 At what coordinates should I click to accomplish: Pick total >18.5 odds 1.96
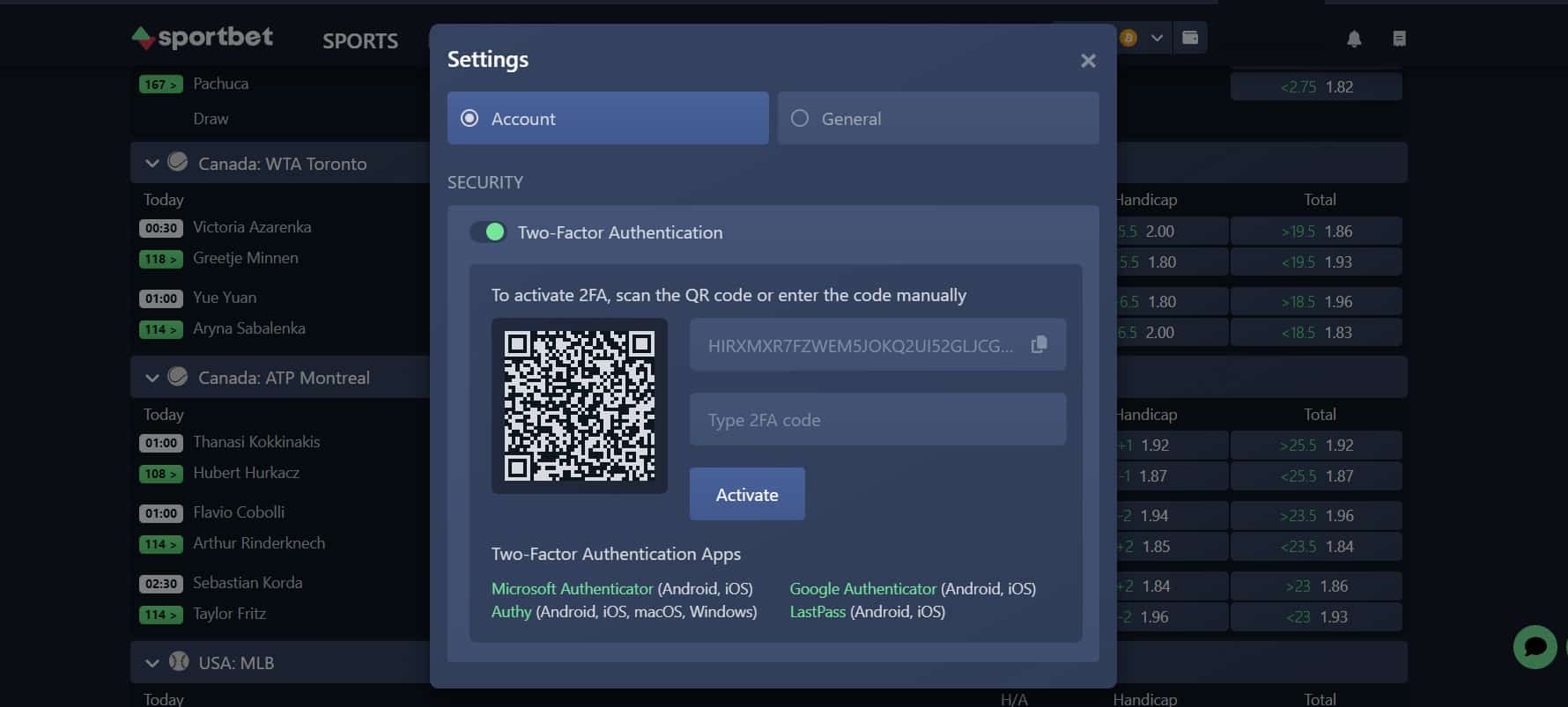tap(1316, 301)
